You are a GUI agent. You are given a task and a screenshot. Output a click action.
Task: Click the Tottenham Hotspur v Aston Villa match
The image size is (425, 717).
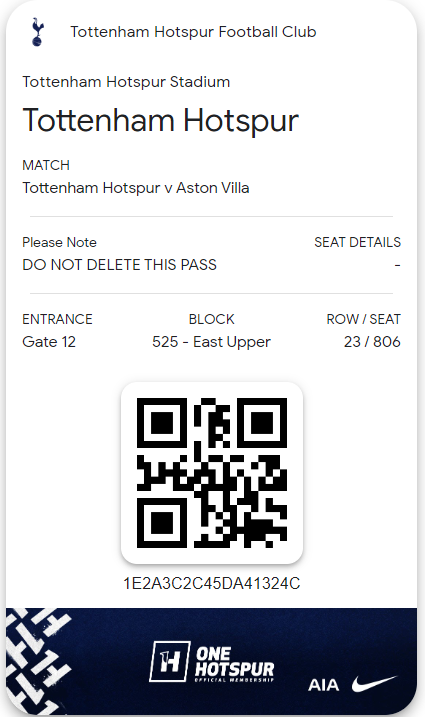click(x=136, y=188)
